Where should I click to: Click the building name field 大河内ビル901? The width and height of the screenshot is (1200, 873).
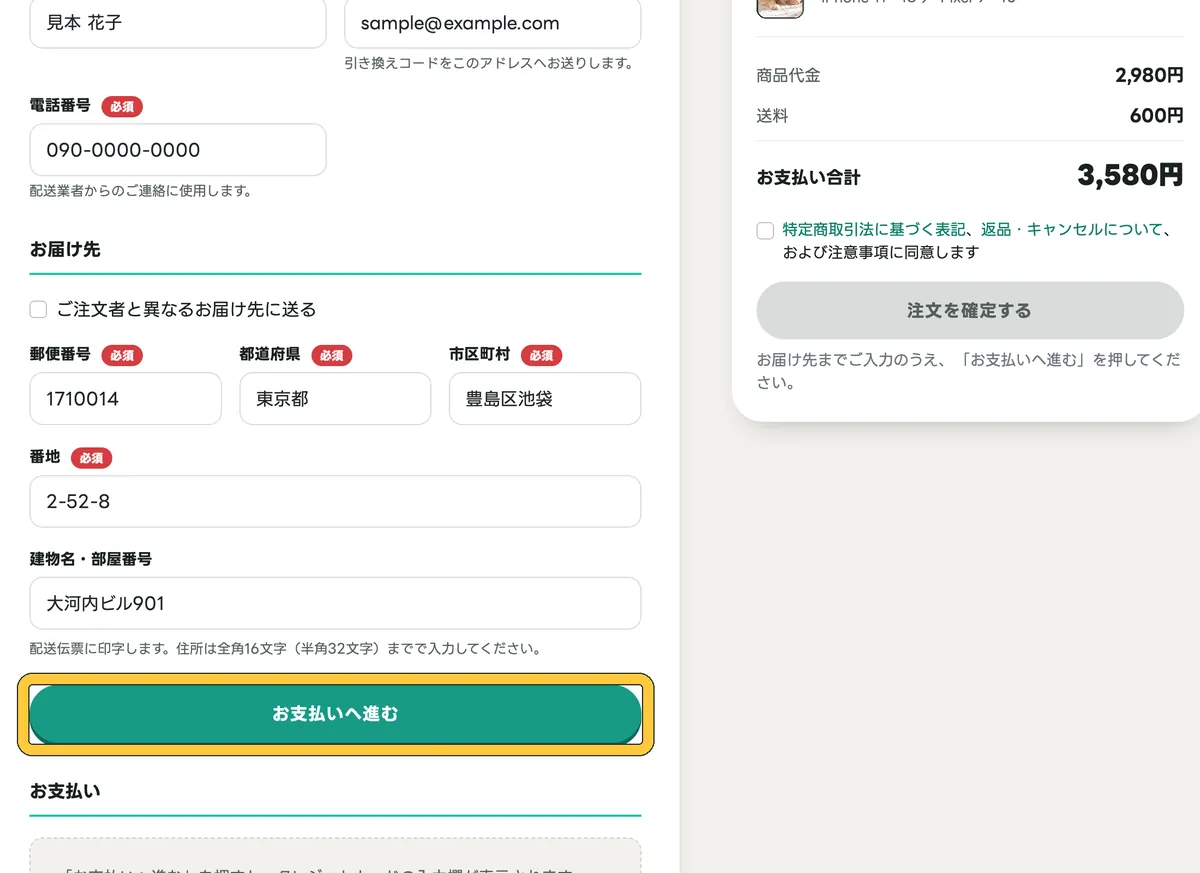coord(335,603)
